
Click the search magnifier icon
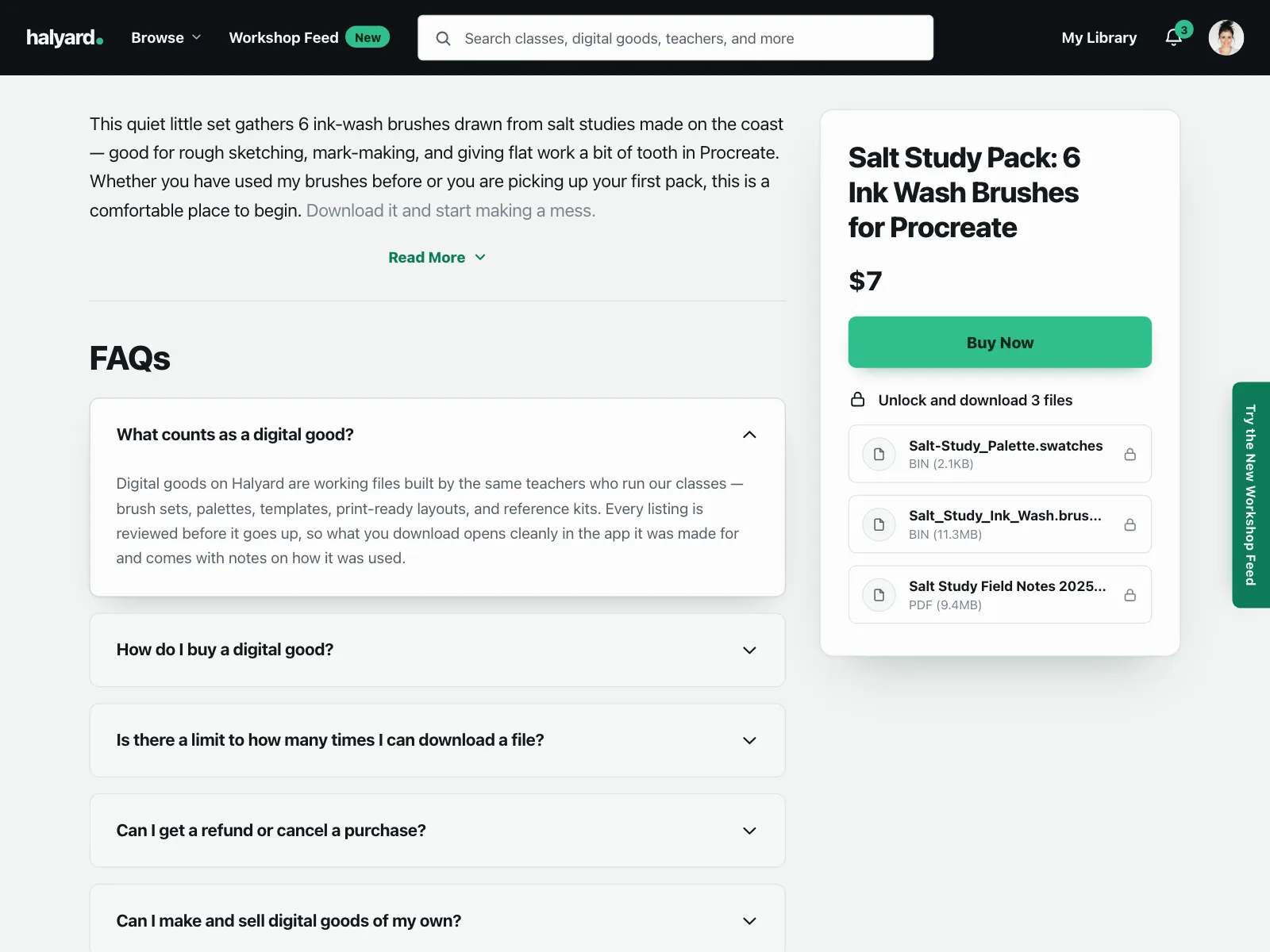pyautogui.click(x=443, y=38)
